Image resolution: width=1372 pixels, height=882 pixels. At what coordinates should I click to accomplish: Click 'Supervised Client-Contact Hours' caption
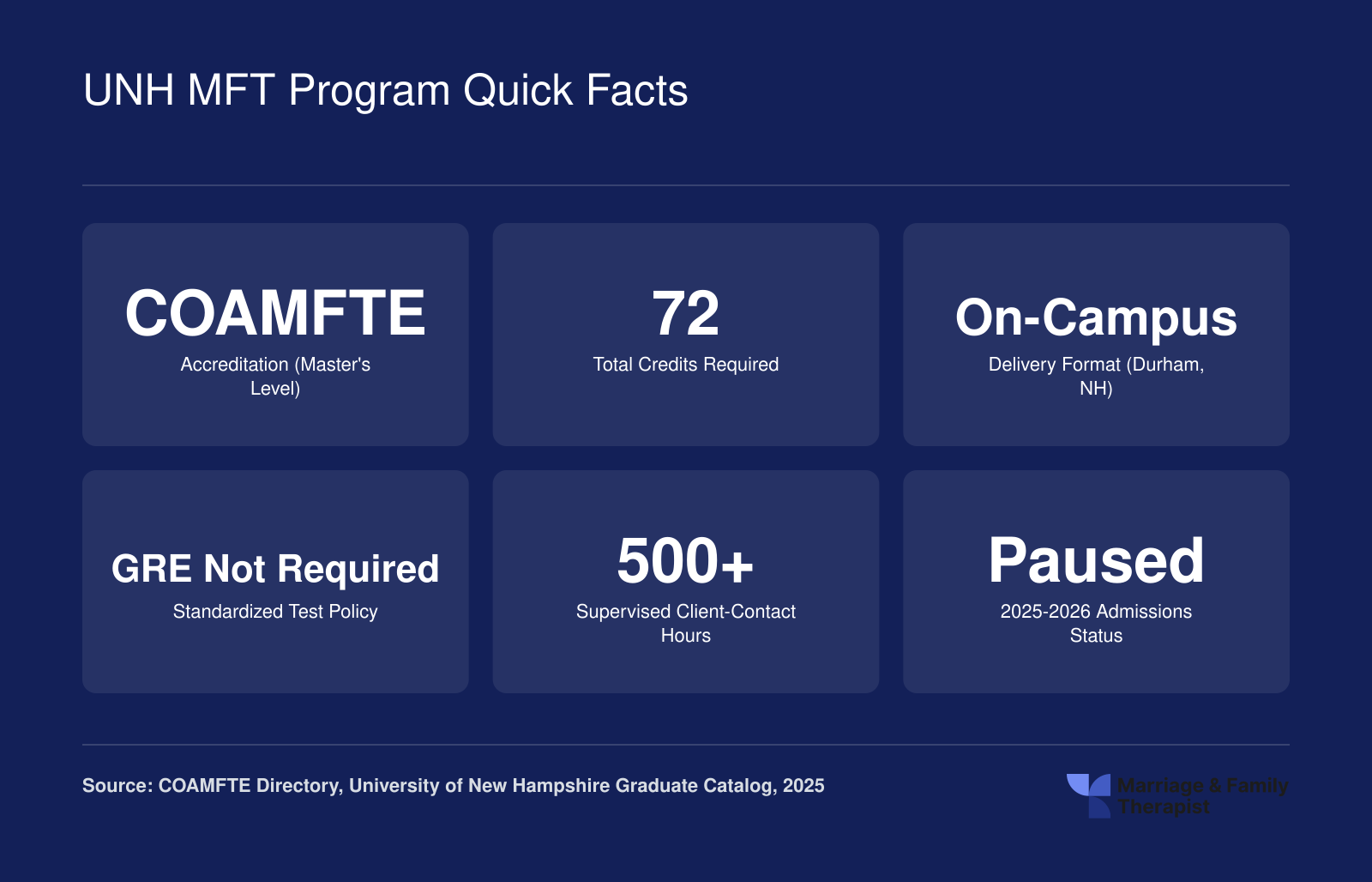686,623
